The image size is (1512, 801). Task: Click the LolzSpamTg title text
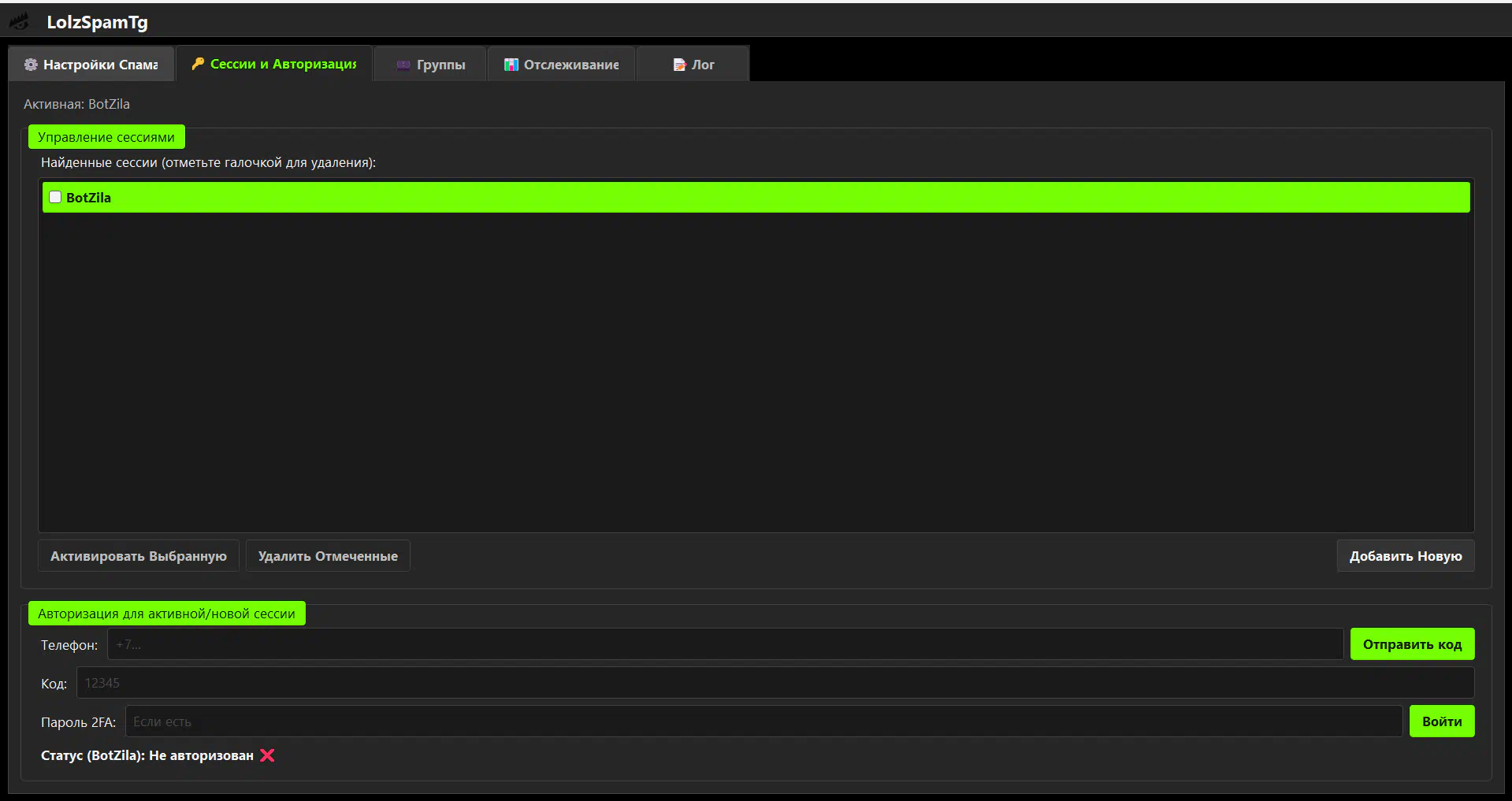click(x=97, y=22)
